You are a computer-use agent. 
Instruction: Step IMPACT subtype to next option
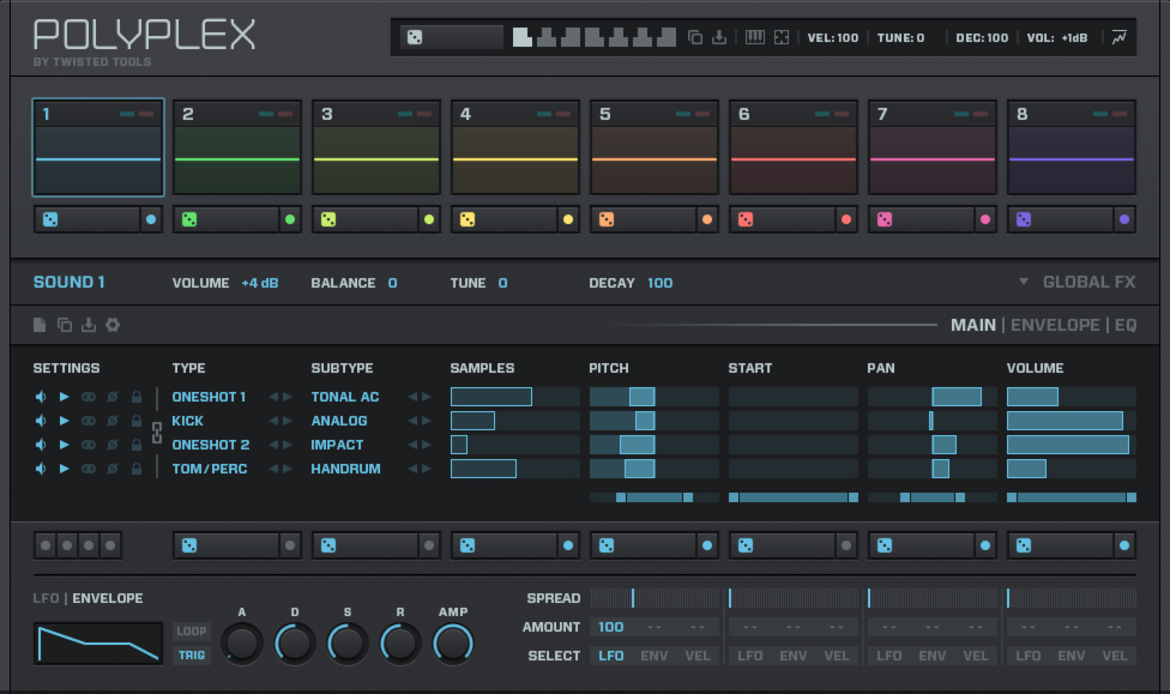click(x=427, y=445)
